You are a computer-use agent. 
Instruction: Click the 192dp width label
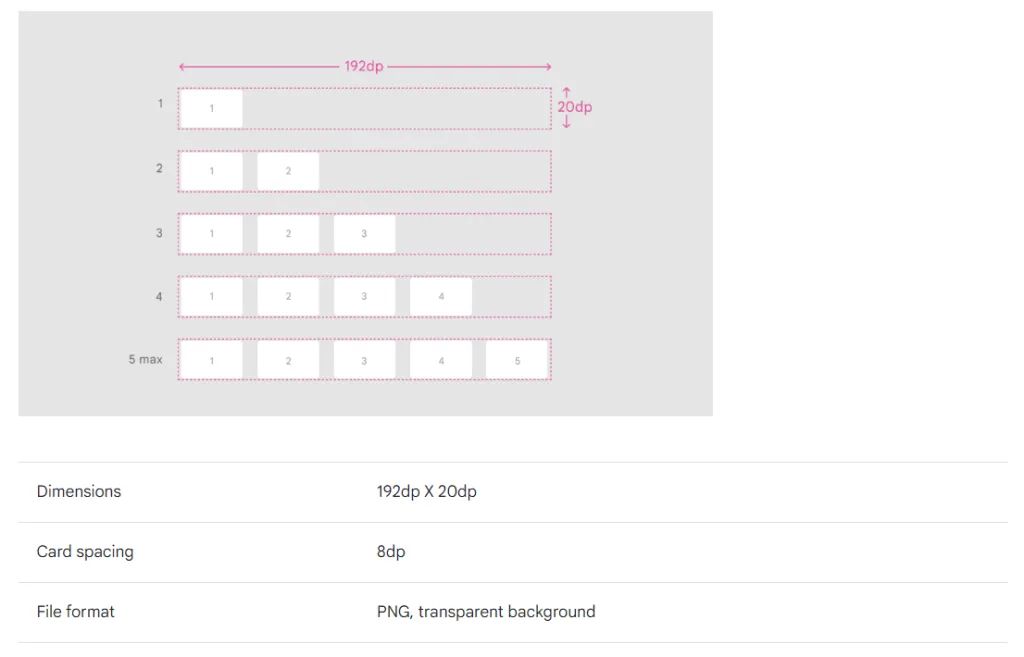pos(364,67)
